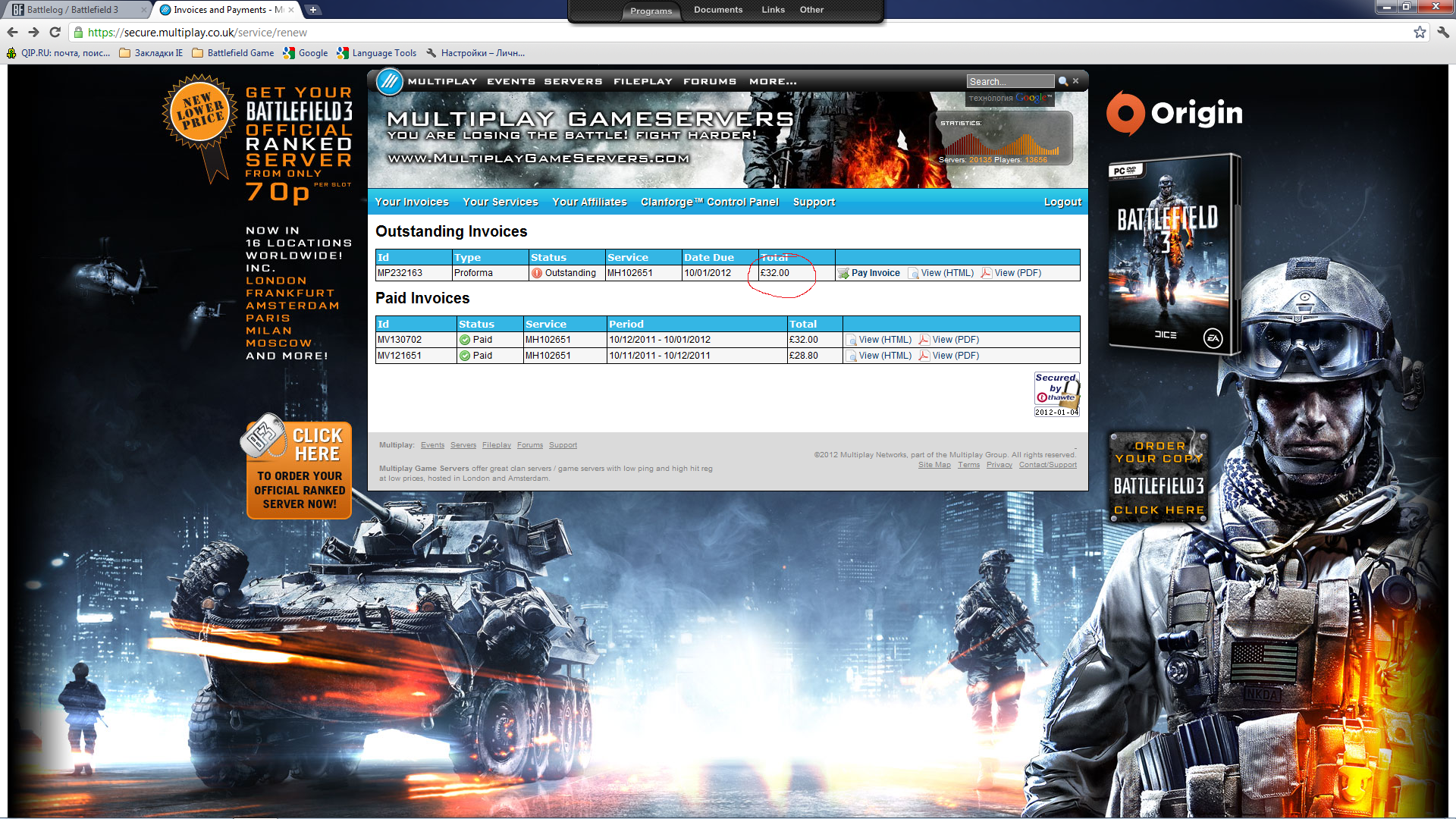This screenshot has width=1456, height=819.
Task: Open the Your Invoices tab
Action: [412, 202]
